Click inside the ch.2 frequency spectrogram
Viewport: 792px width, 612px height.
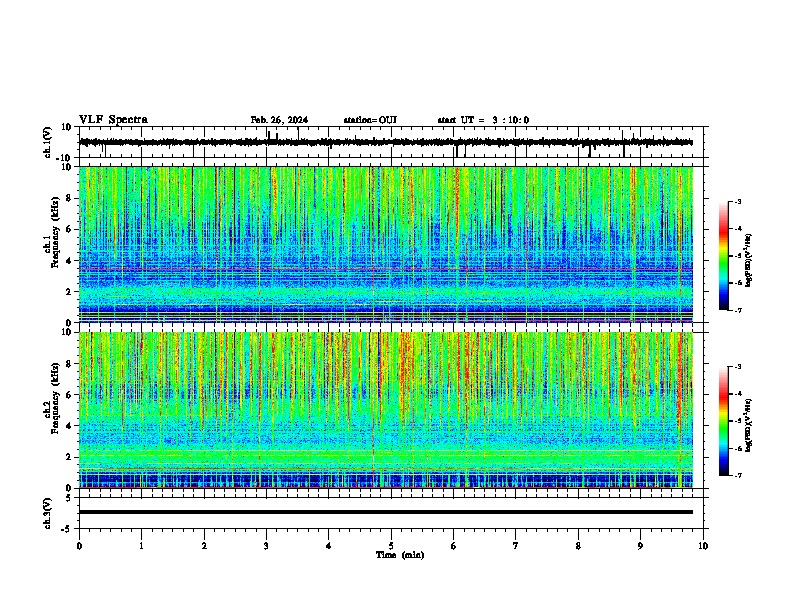coord(386,410)
